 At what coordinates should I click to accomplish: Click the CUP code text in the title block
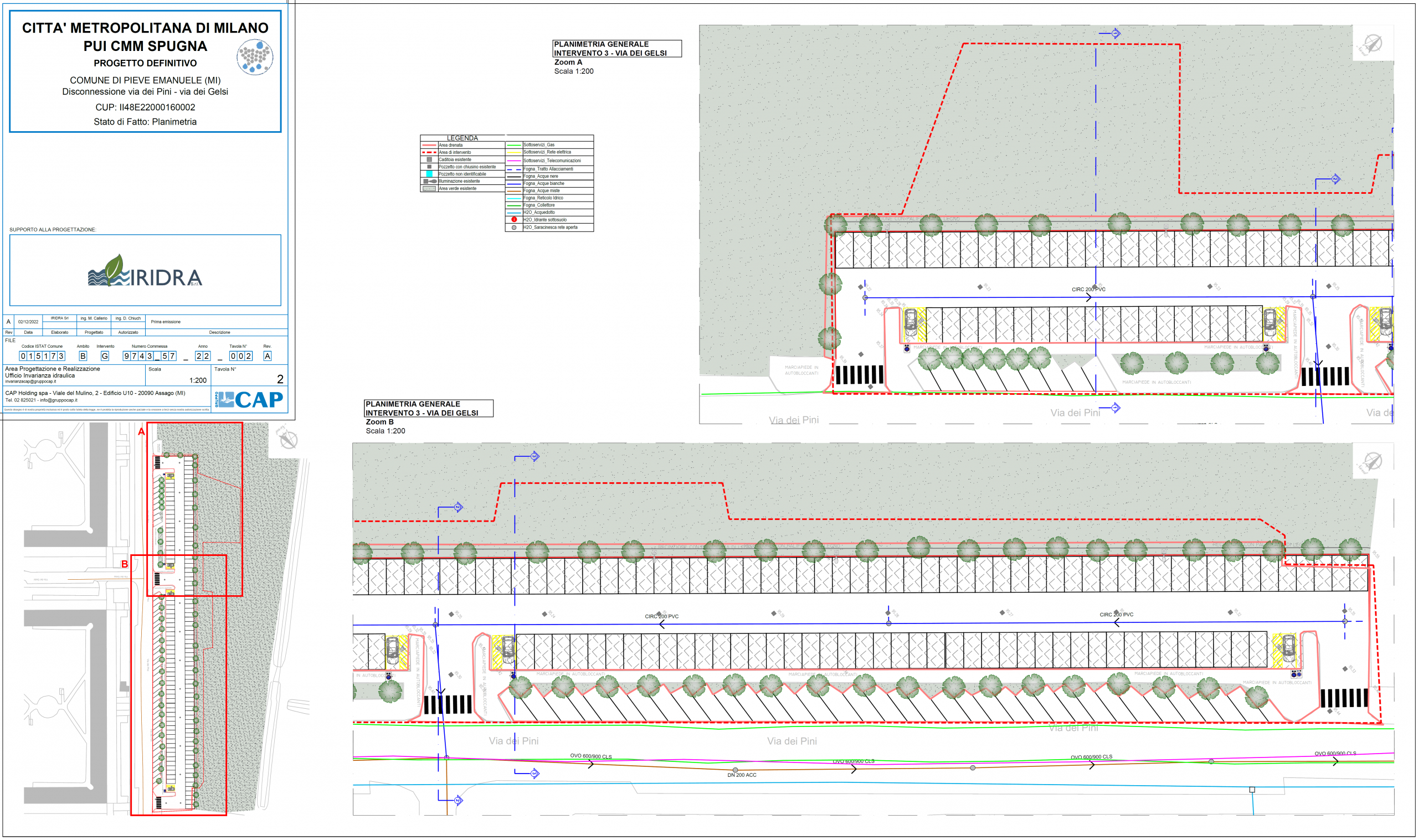pyautogui.click(x=145, y=107)
